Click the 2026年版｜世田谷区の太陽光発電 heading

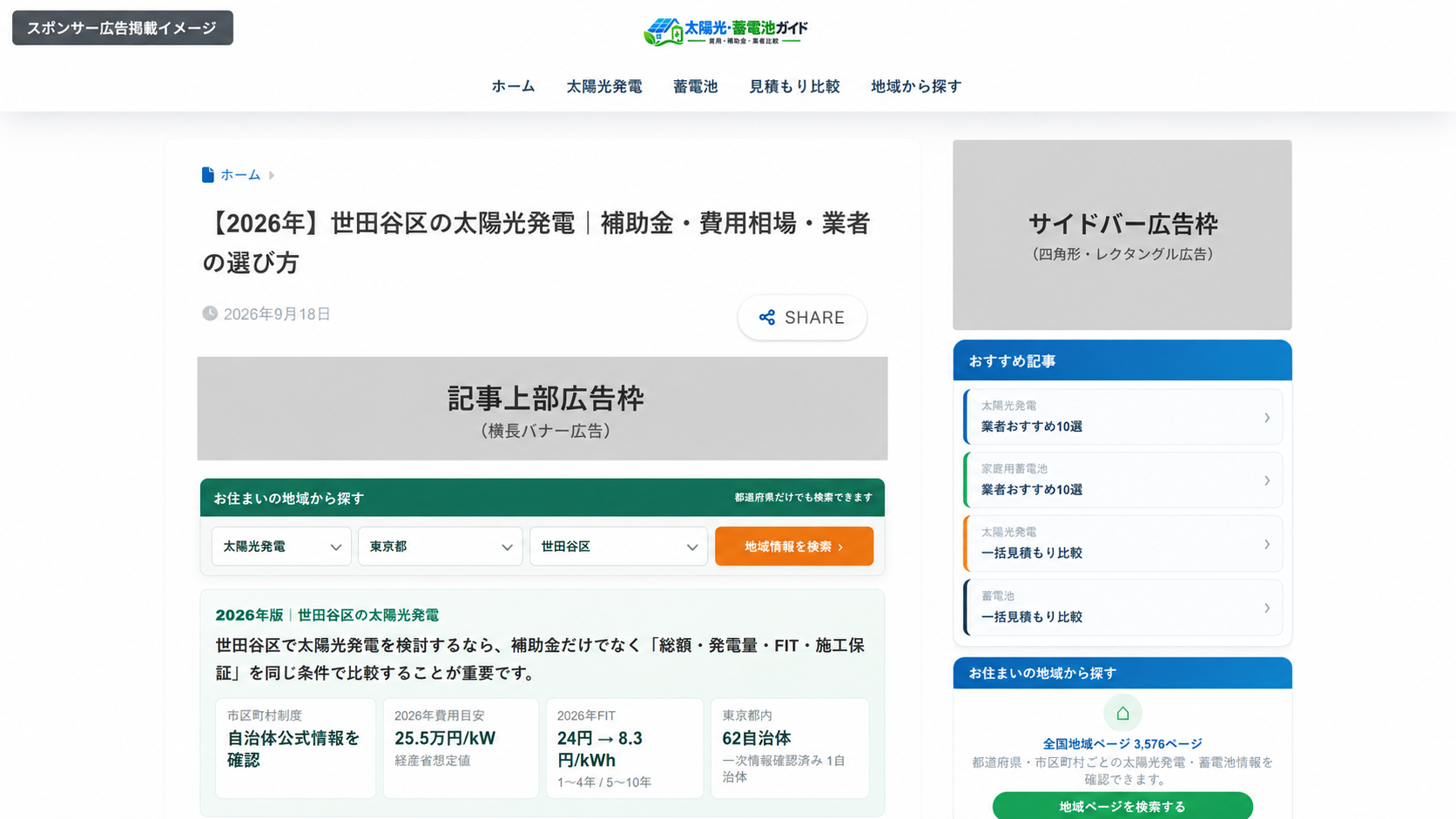click(x=327, y=615)
